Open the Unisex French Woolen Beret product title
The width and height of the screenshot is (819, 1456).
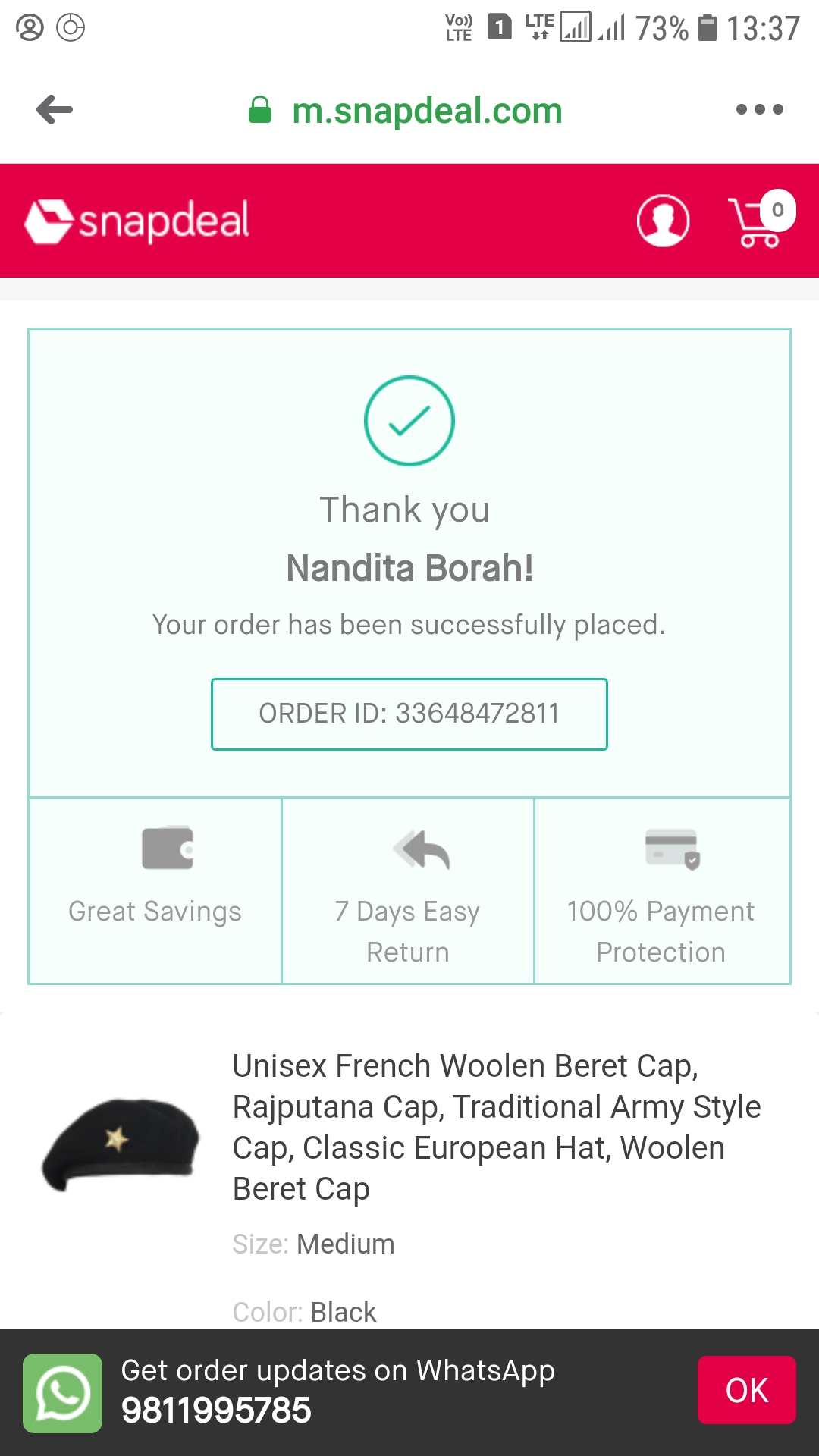point(496,1127)
